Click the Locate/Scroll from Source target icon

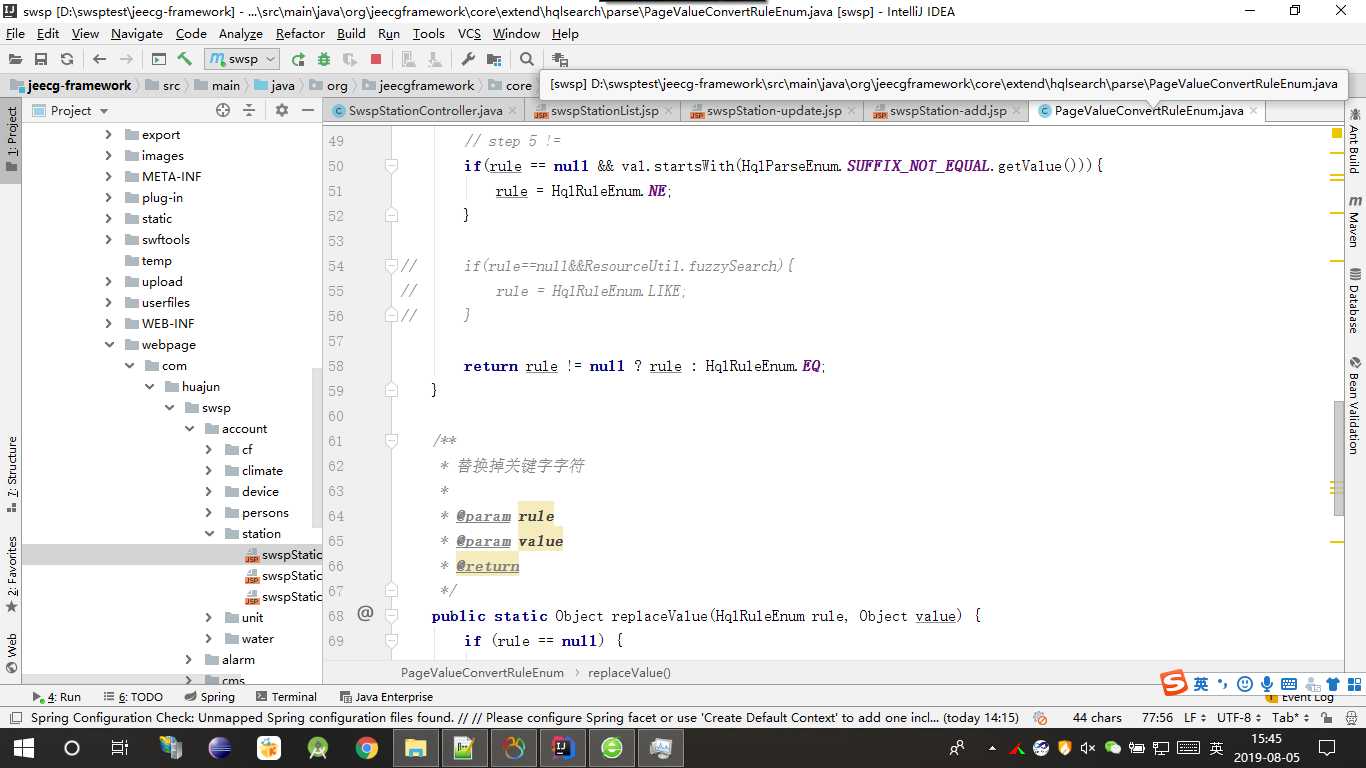point(223,110)
